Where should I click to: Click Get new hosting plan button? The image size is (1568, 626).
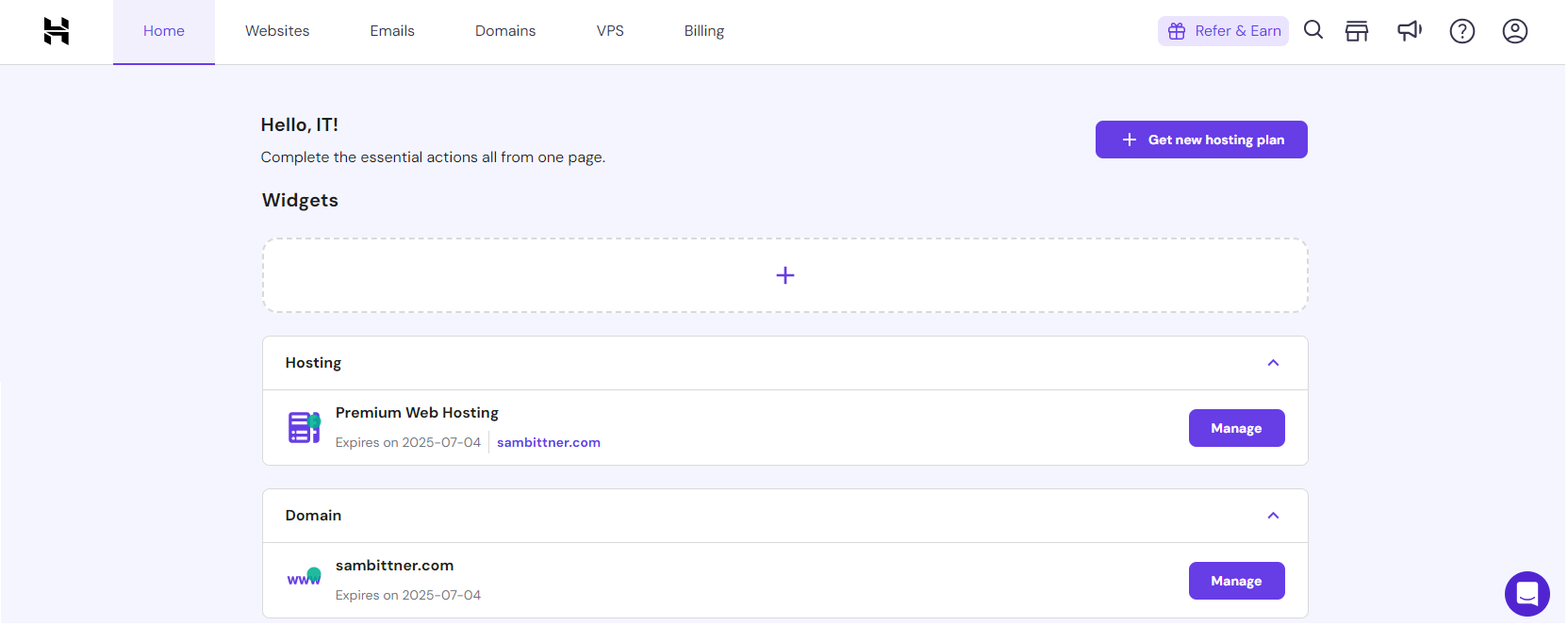[x=1201, y=140]
